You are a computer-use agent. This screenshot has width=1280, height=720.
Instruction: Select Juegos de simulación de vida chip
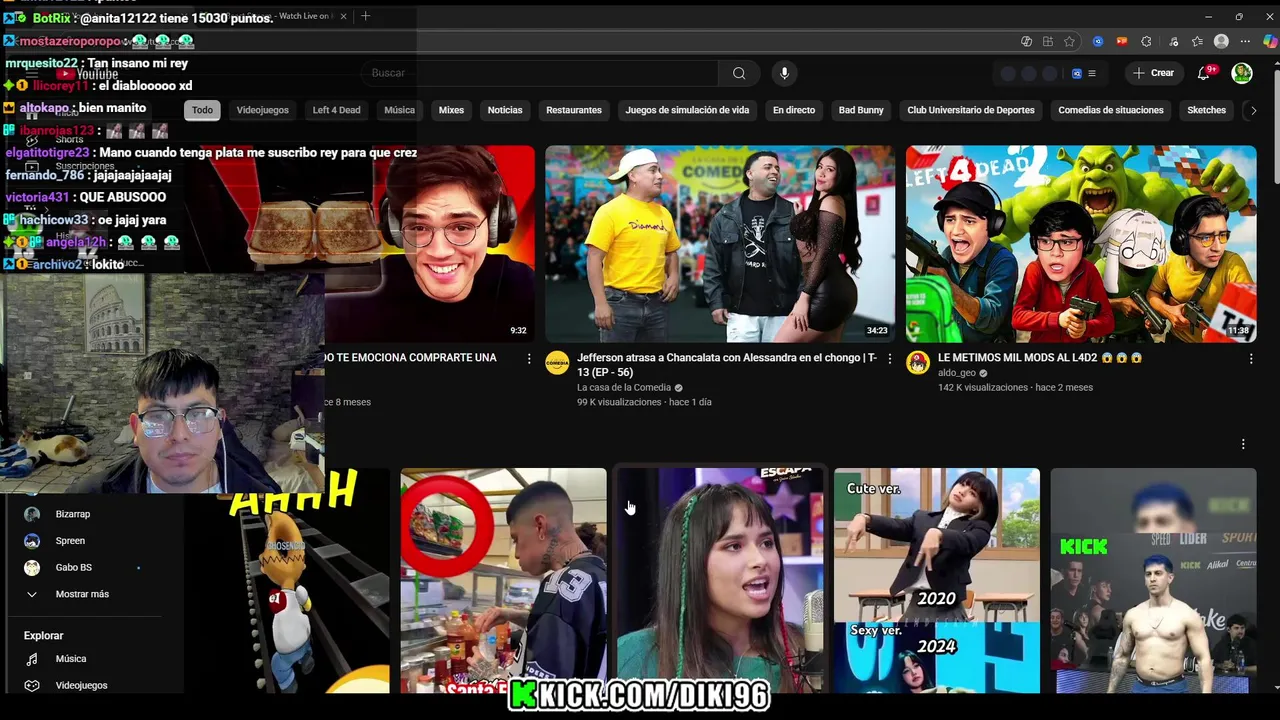coord(687,110)
